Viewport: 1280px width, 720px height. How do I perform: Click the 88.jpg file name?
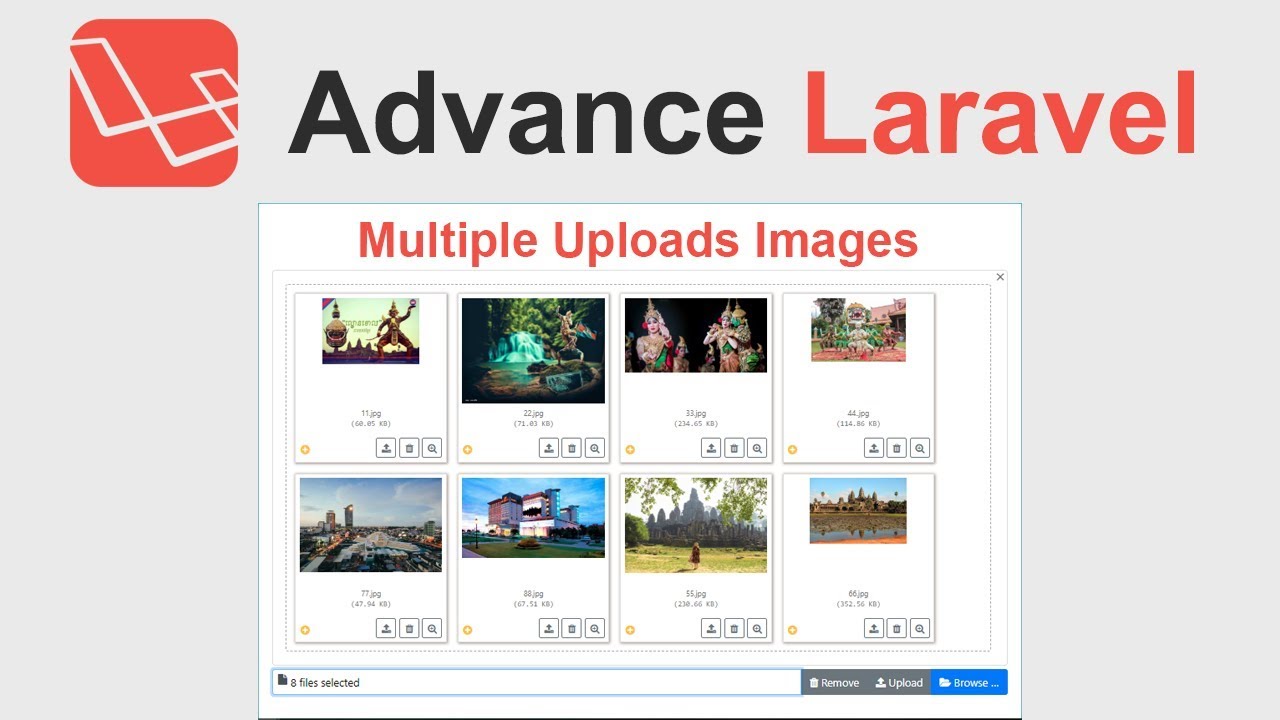[533, 593]
